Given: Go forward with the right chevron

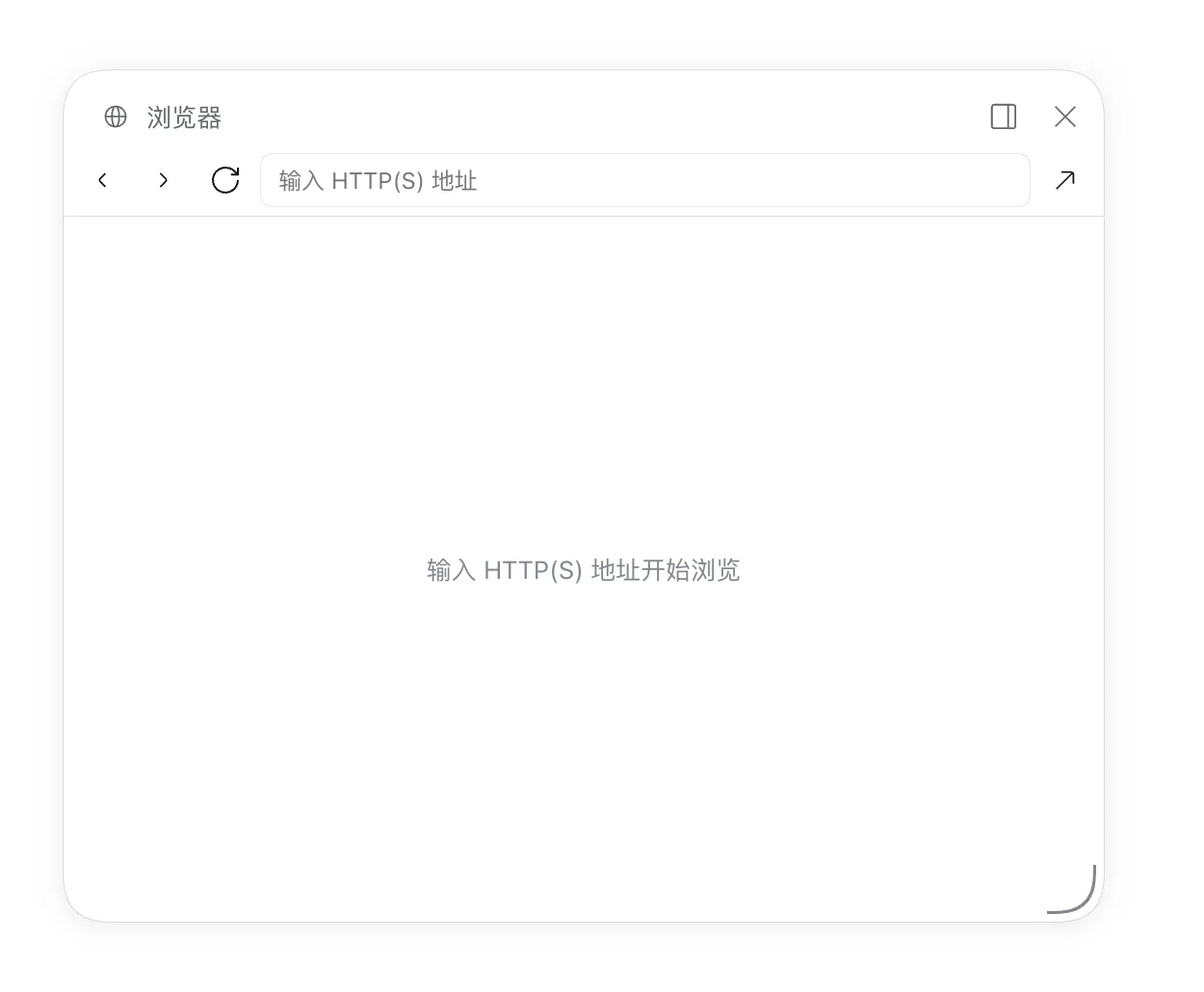Looking at the screenshot, I should (x=164, y=180).
